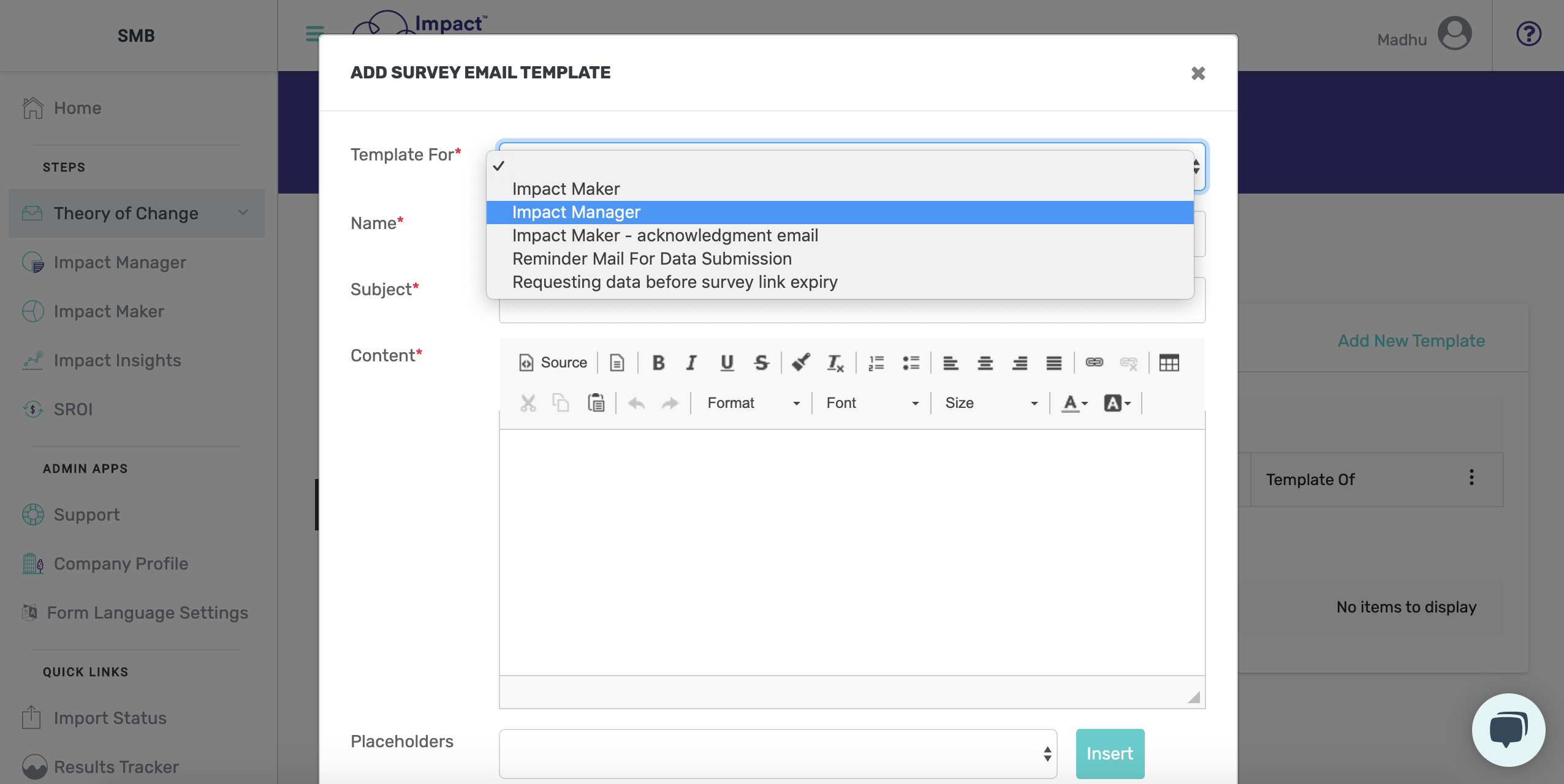The height and width of the screenshot is (784, 1564).
Task: Click the Cut scissors icon
Action: pos(528,403)
